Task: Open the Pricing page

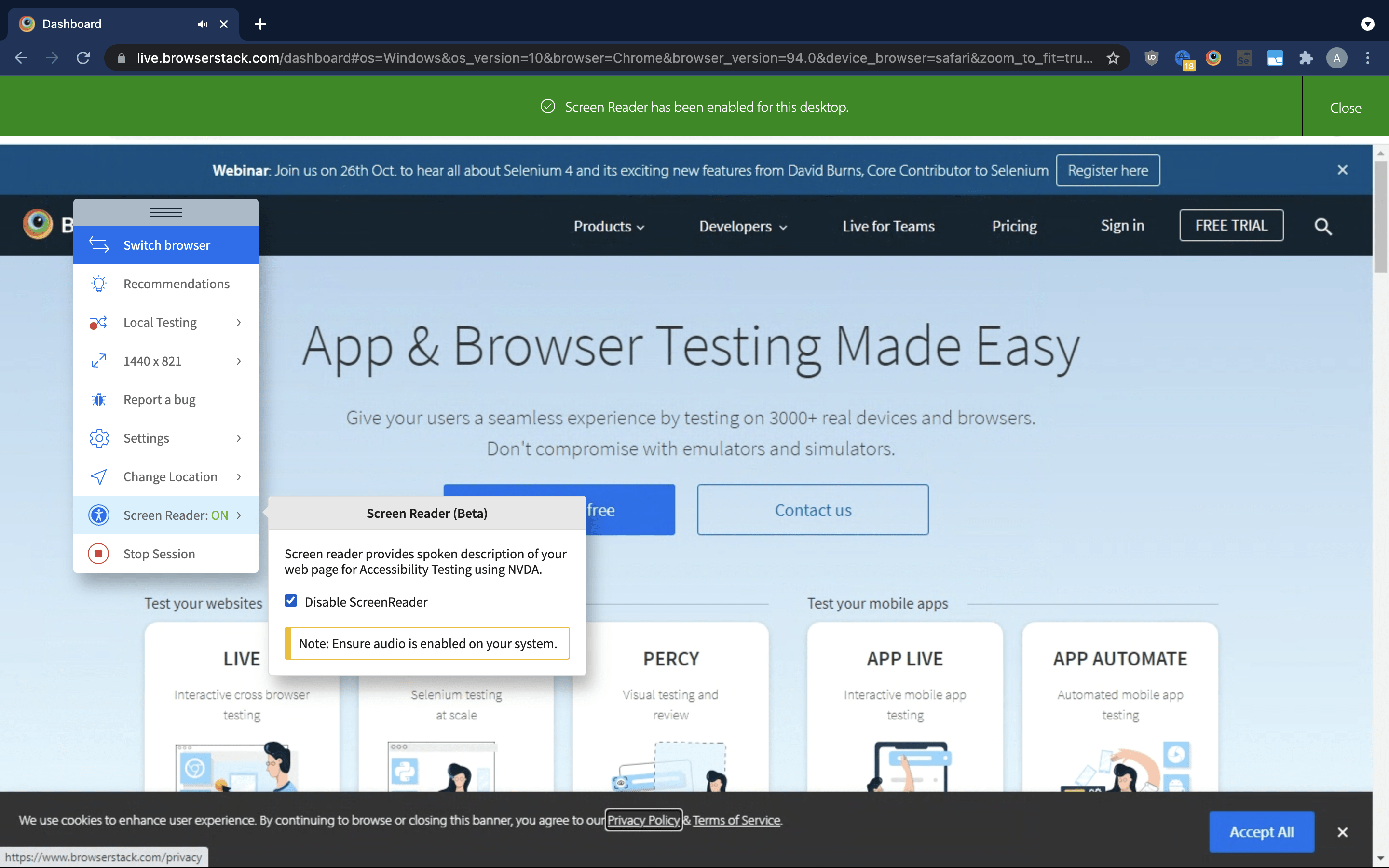Action: tap(1014, 226)
